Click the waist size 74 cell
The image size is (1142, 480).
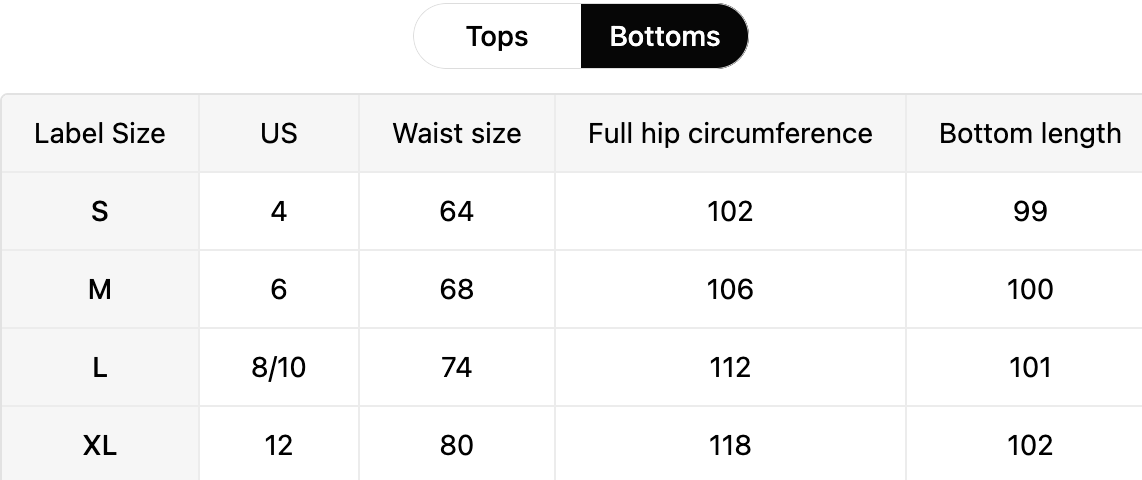coord(457,368)
